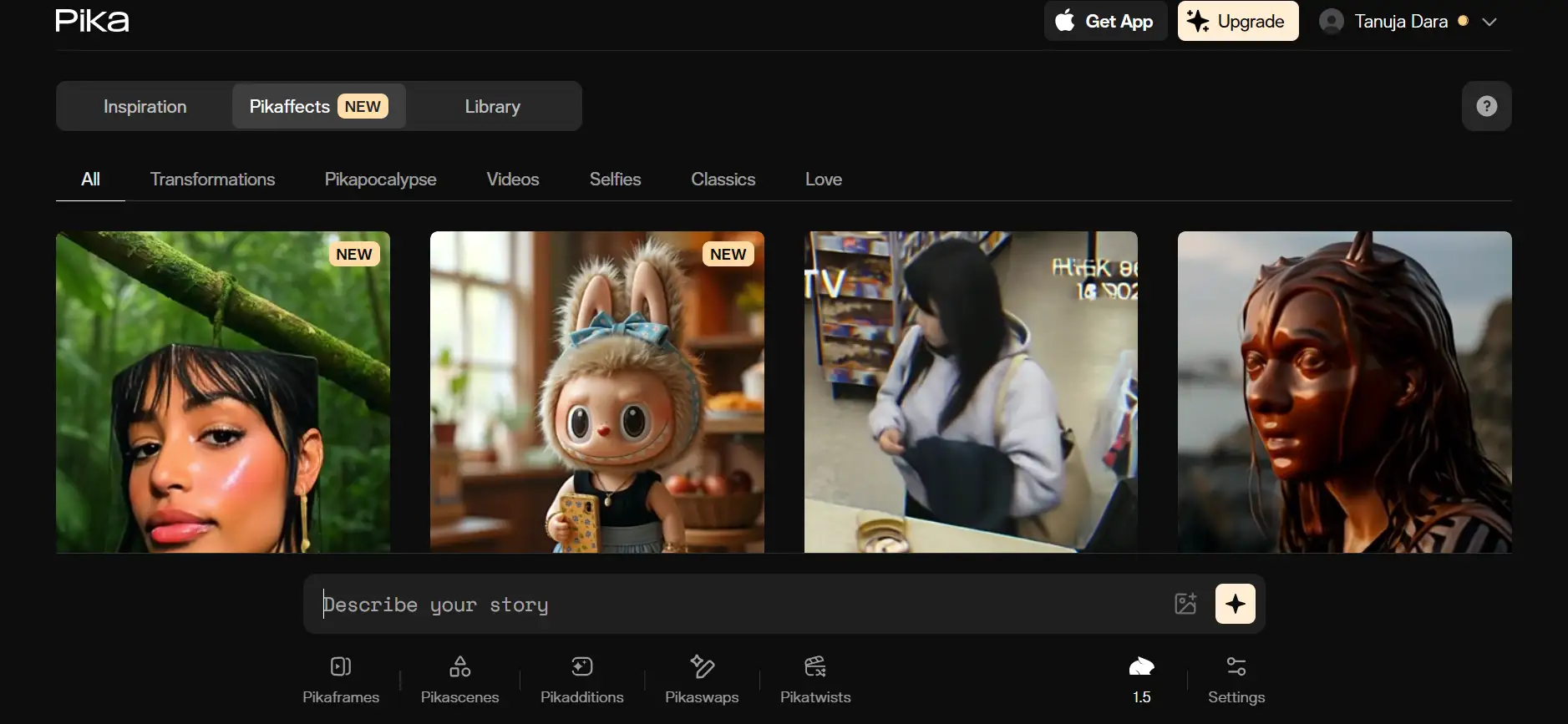Open the 1.5 model version selector
Screen dimensions: 1568x724
click(1141, 680)
